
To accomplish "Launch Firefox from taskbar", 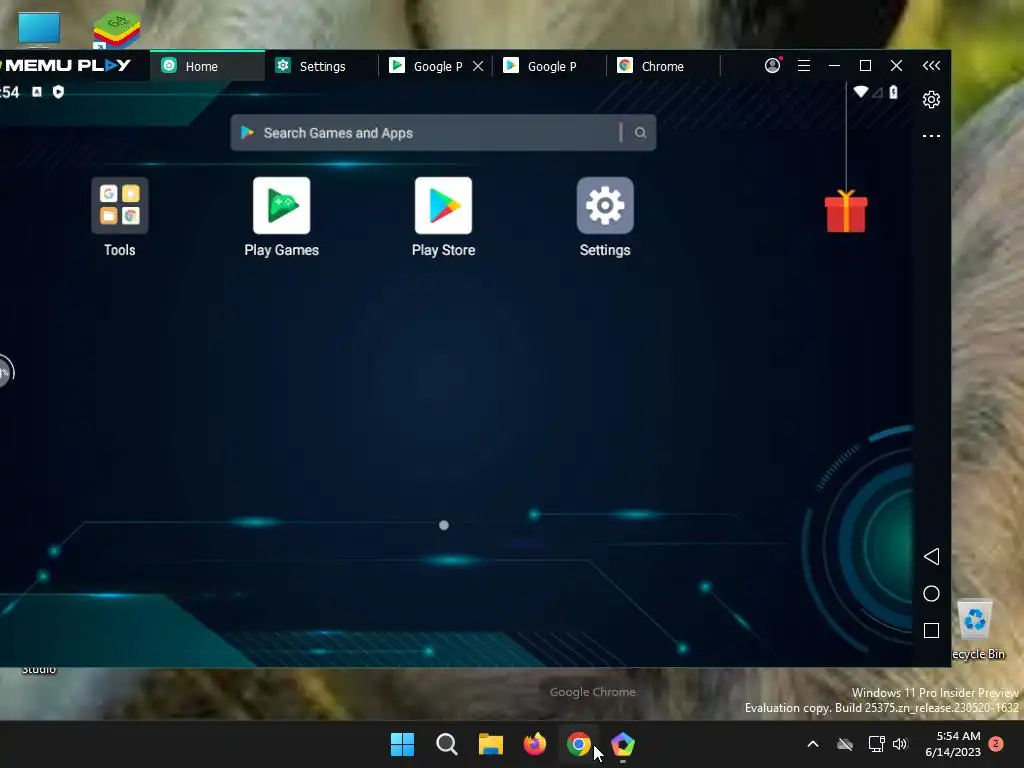I will click(535, 744).
